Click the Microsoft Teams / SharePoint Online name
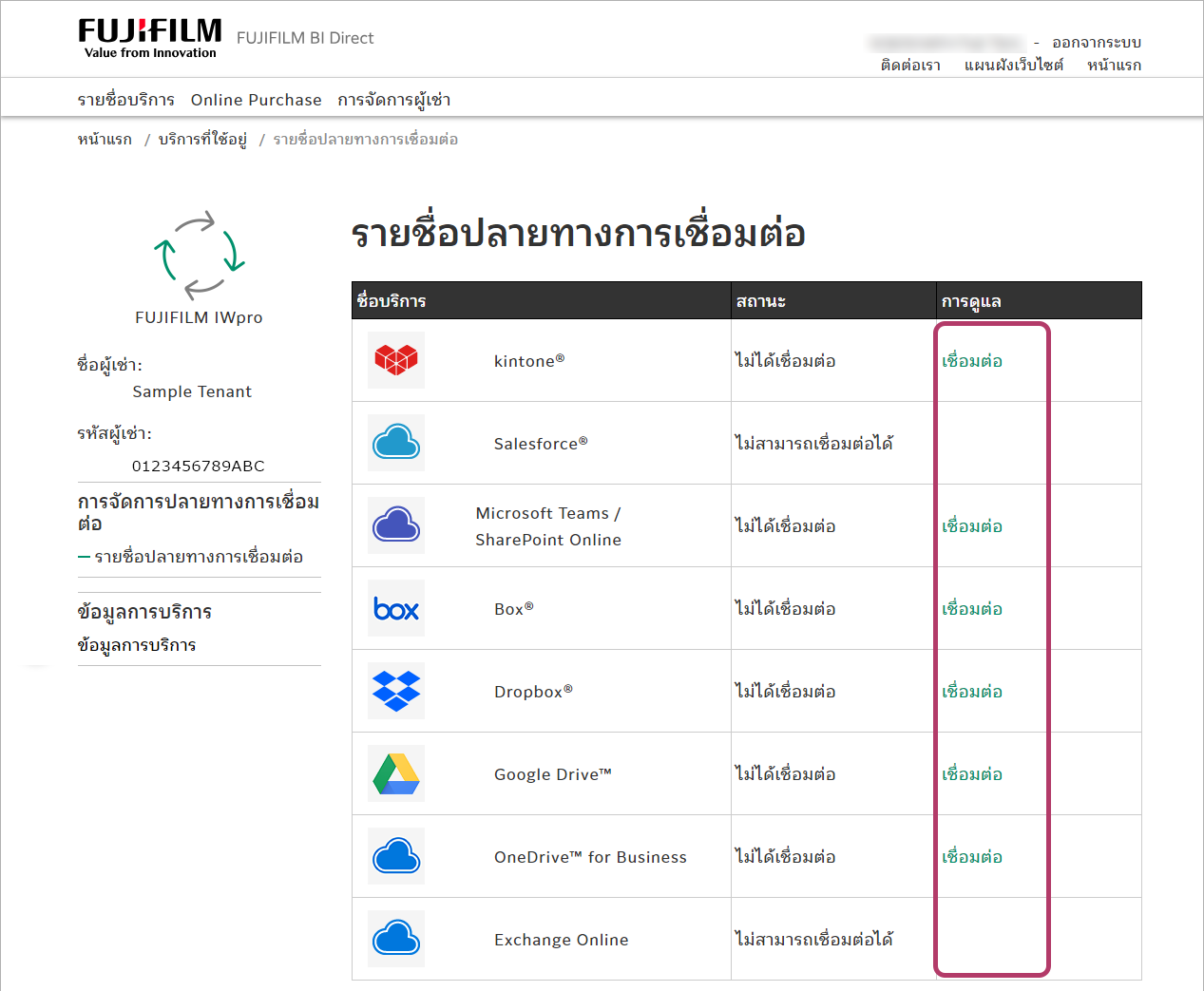The width and height of the screenshot is (1204, 991). 548,526
